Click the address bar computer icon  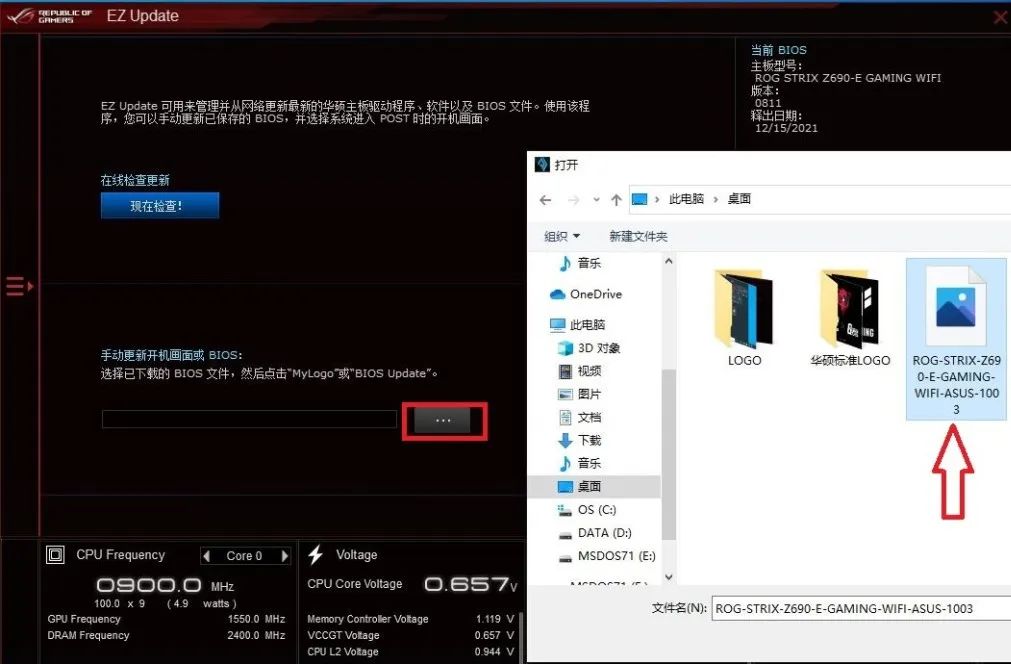pyautogui.click(x=640, y=199)
